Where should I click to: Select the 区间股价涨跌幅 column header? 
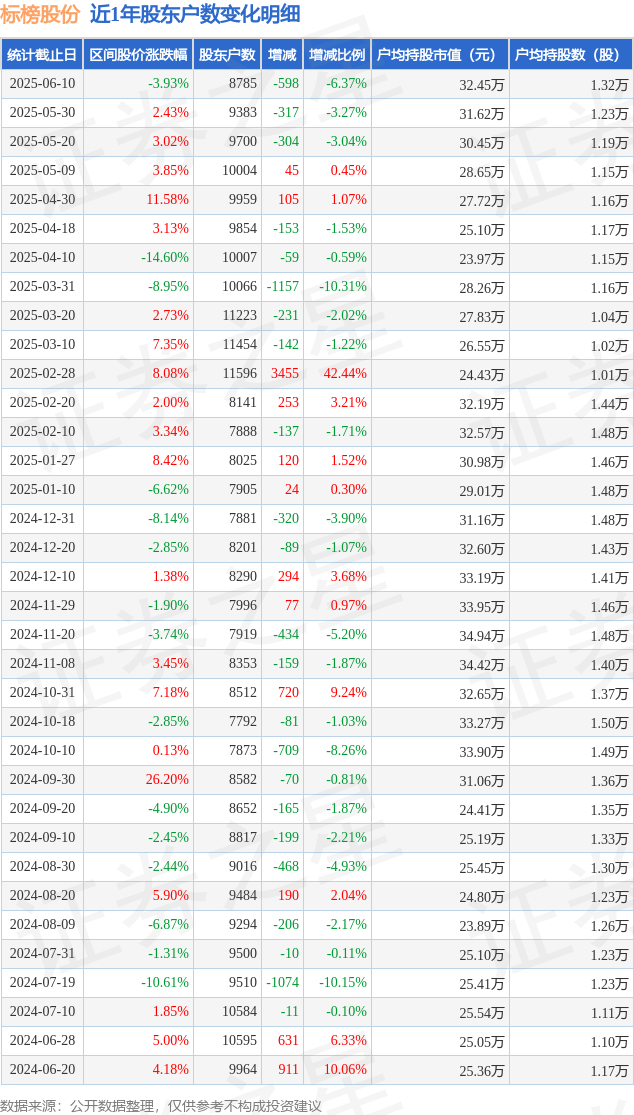139,54
